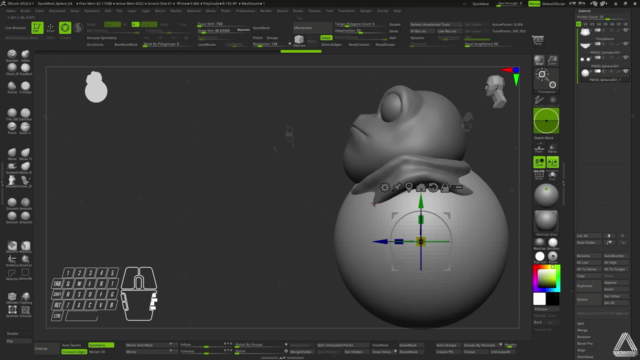Select the Pinch brush icon
The height and width of the screenshot is (360, 640).
[x=12, y=127]
